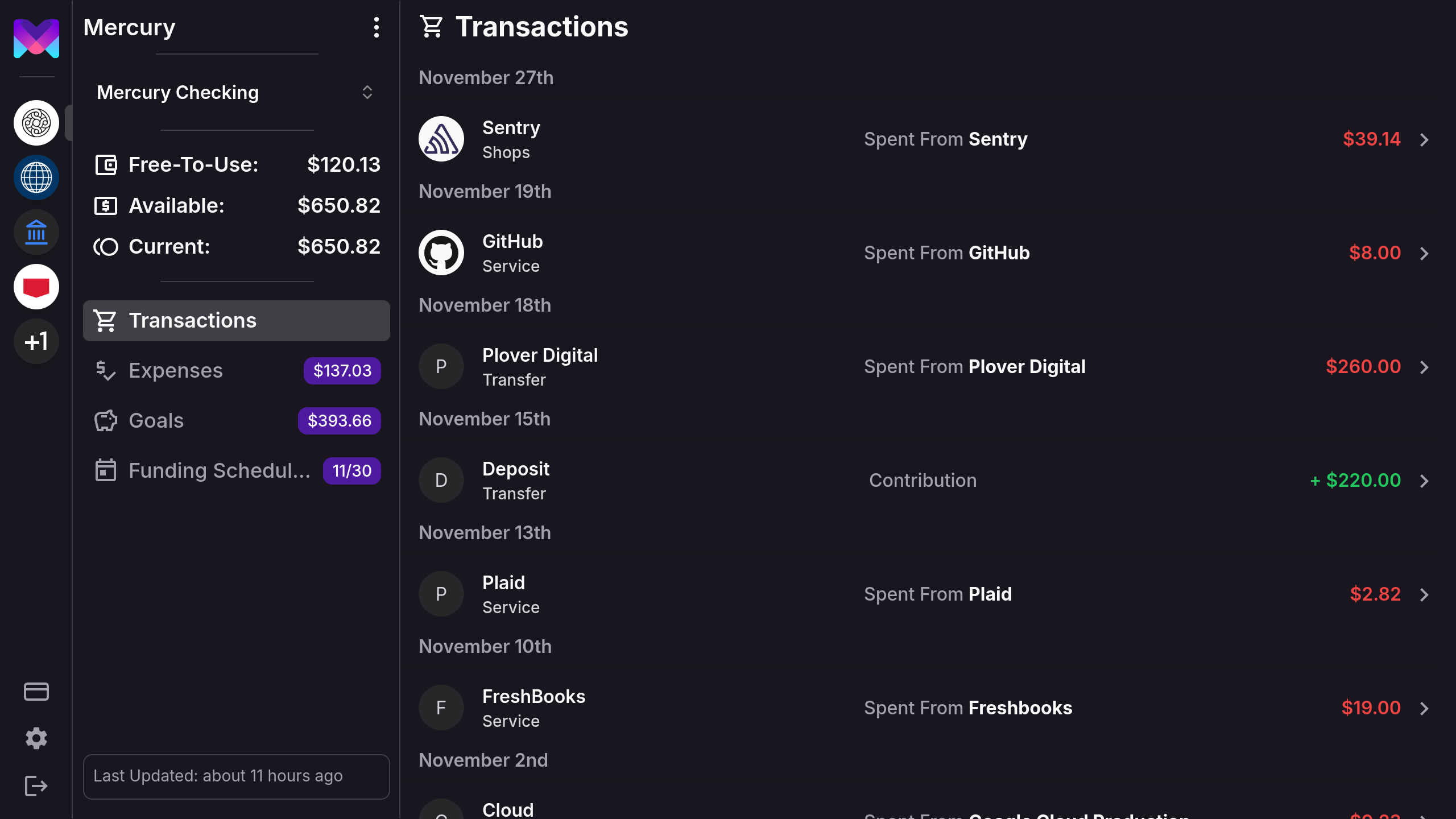This screenshot has width=1456, height=819.
Task: Go to Funding Schedules
Action: coord(237,471)
